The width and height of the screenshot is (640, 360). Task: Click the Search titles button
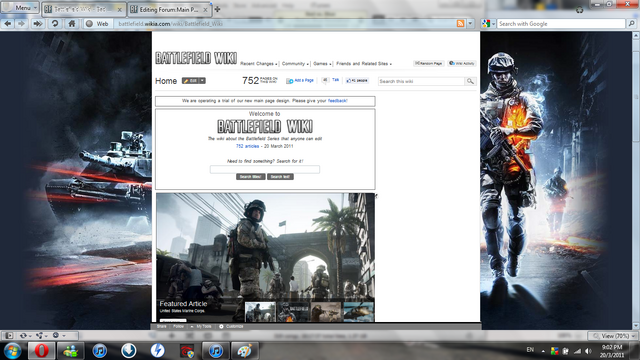coord(251,177)
